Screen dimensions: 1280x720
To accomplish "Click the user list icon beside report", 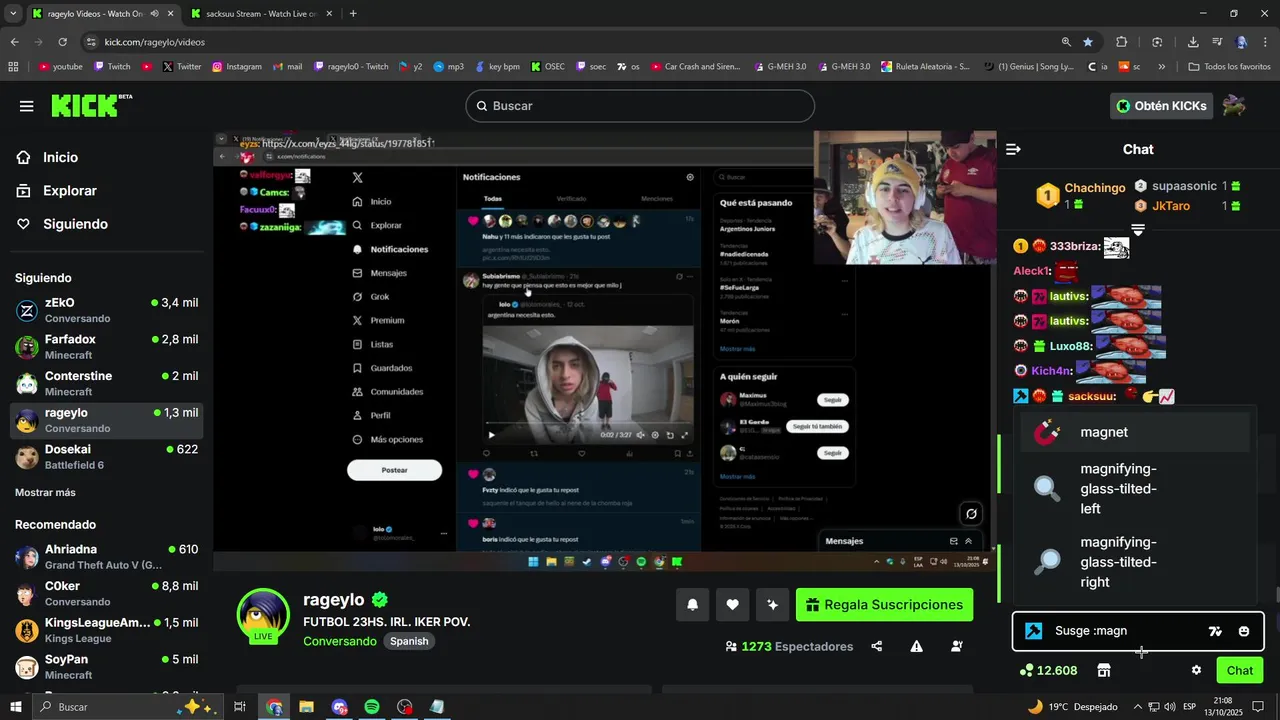I will 956,647.
